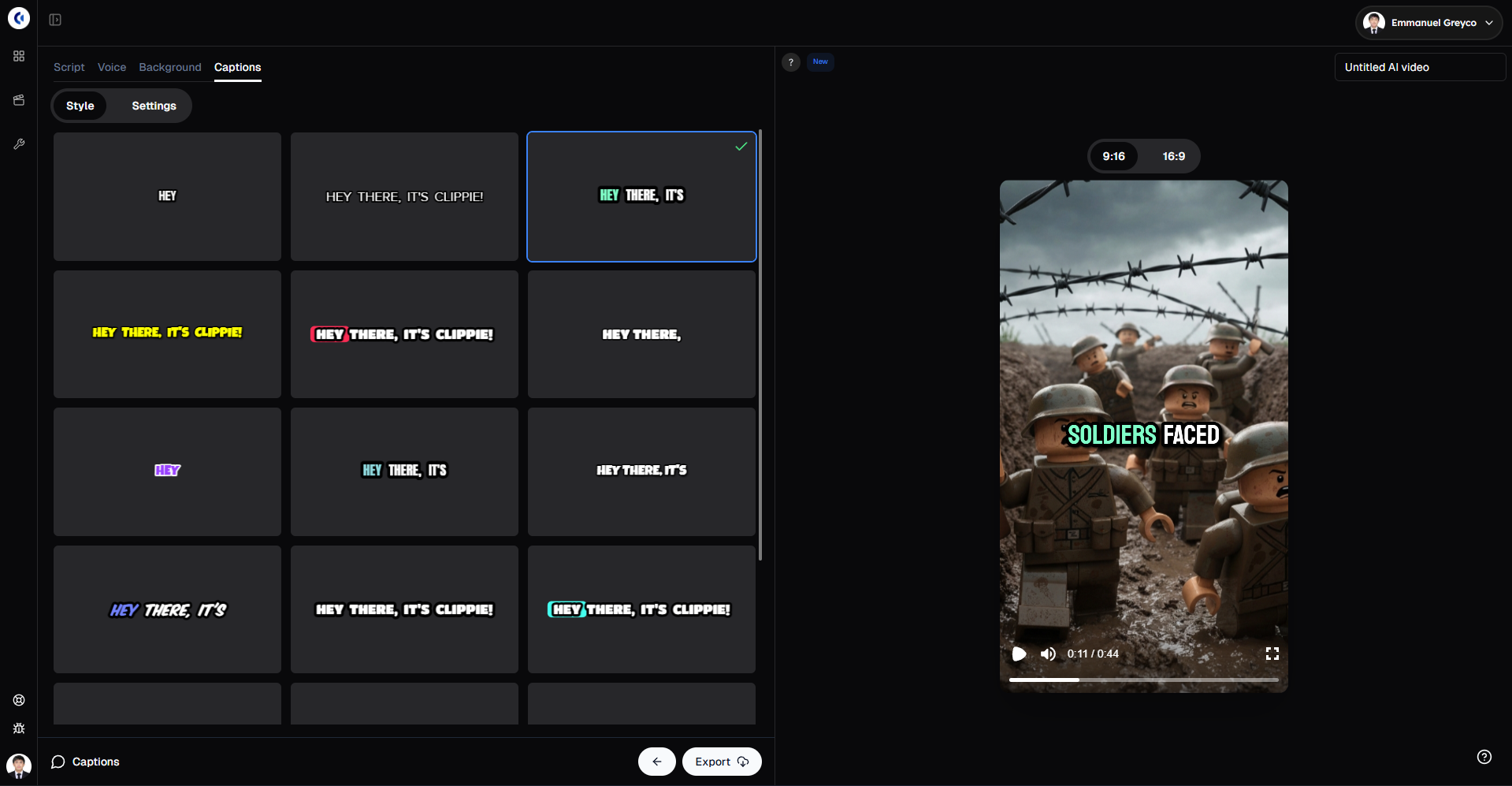The height and width of the screenshot is (786, 1512).
Task: Choose the white HEY THERE, caption style
Action: [x=641, y=334]
